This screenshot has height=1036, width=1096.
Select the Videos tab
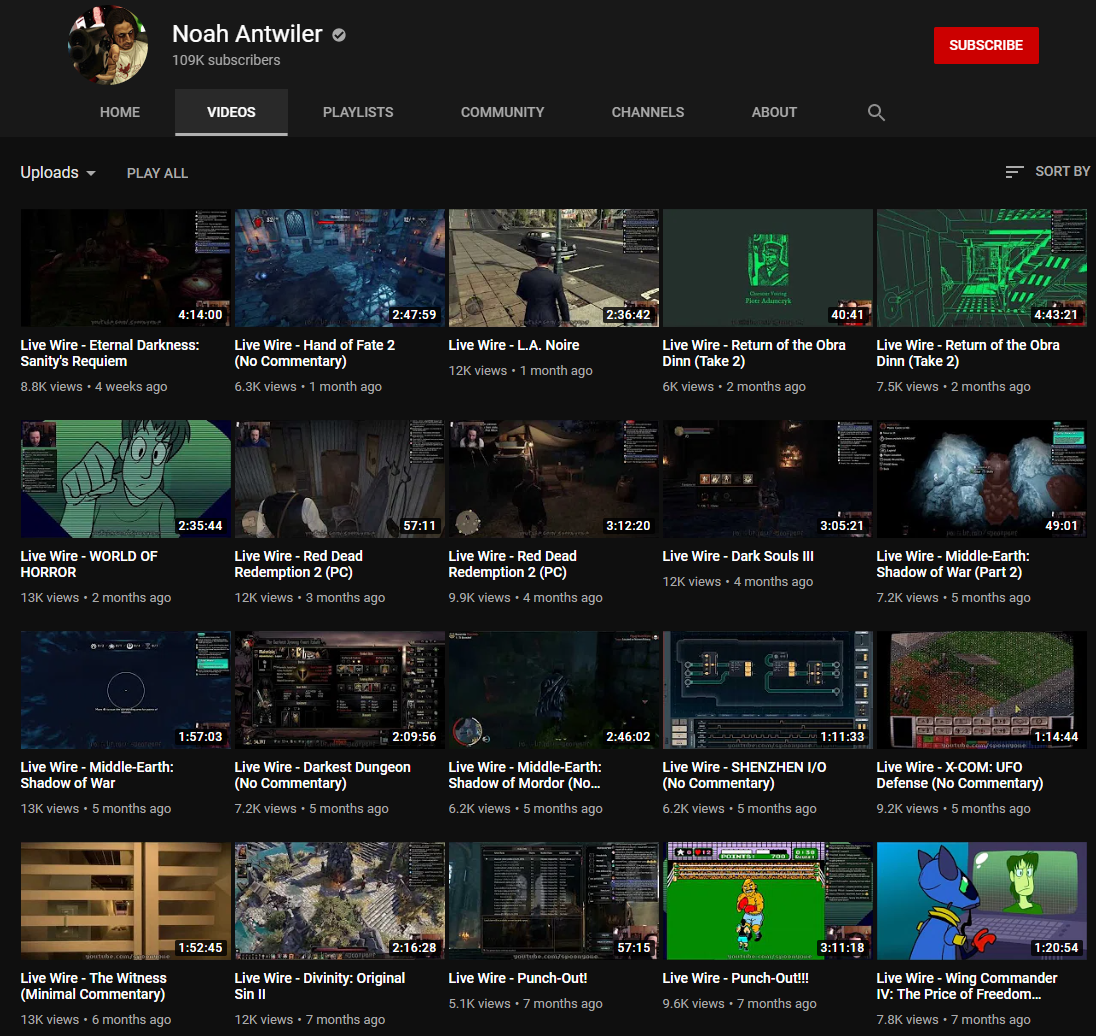(231, 113)
